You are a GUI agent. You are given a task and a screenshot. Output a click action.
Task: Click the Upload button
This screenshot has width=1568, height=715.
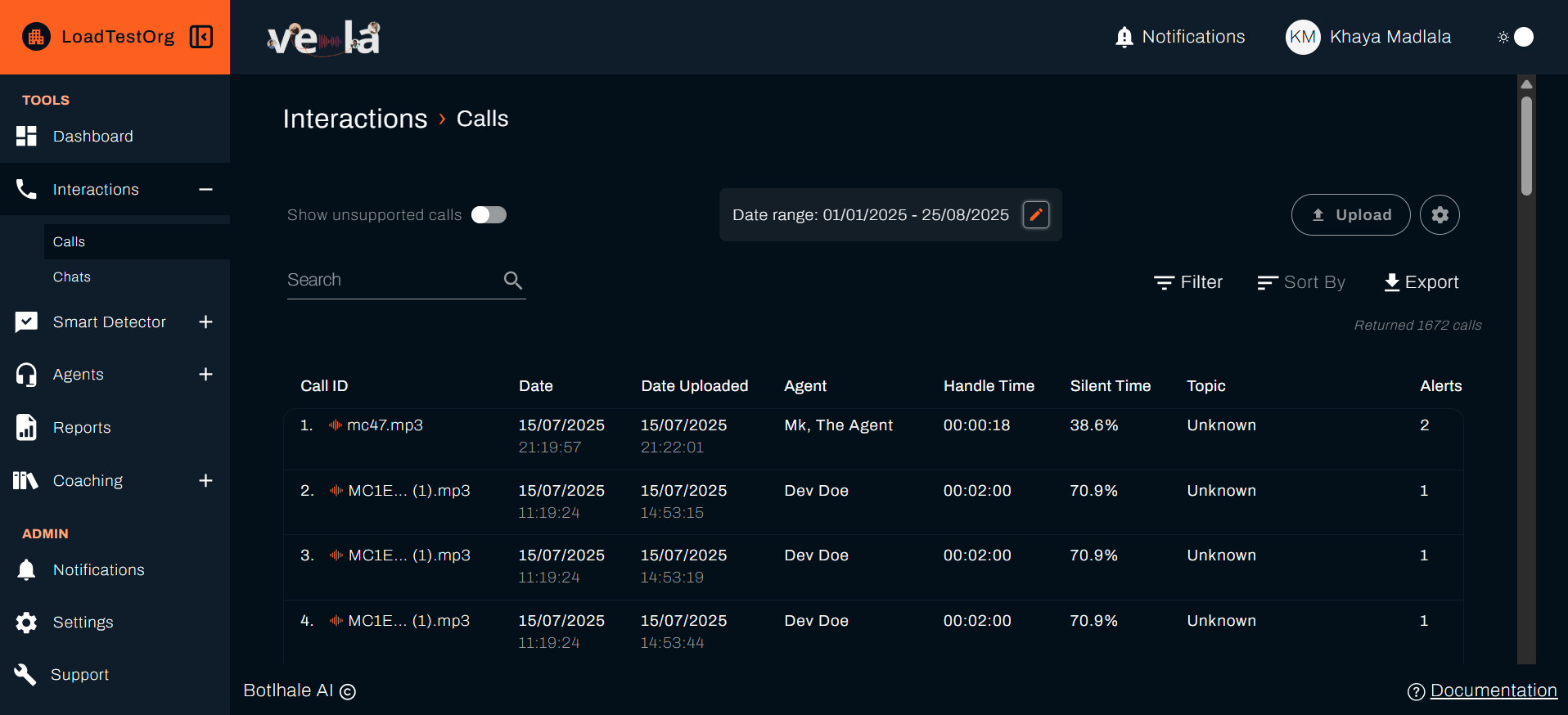click(1350, 215)
